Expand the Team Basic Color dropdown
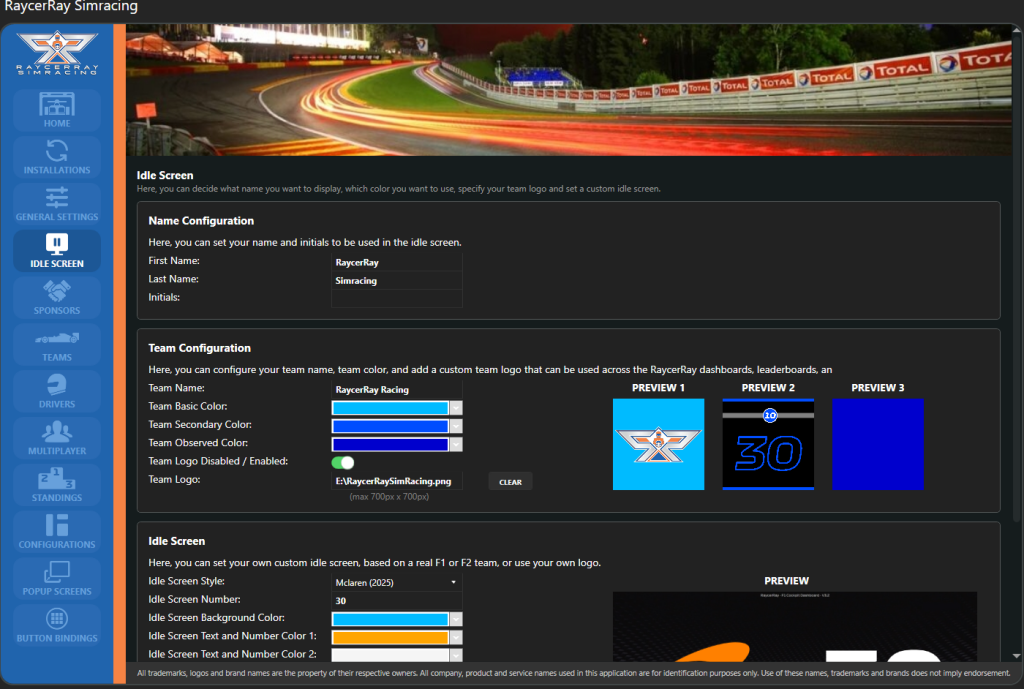 tap(456, 407)
